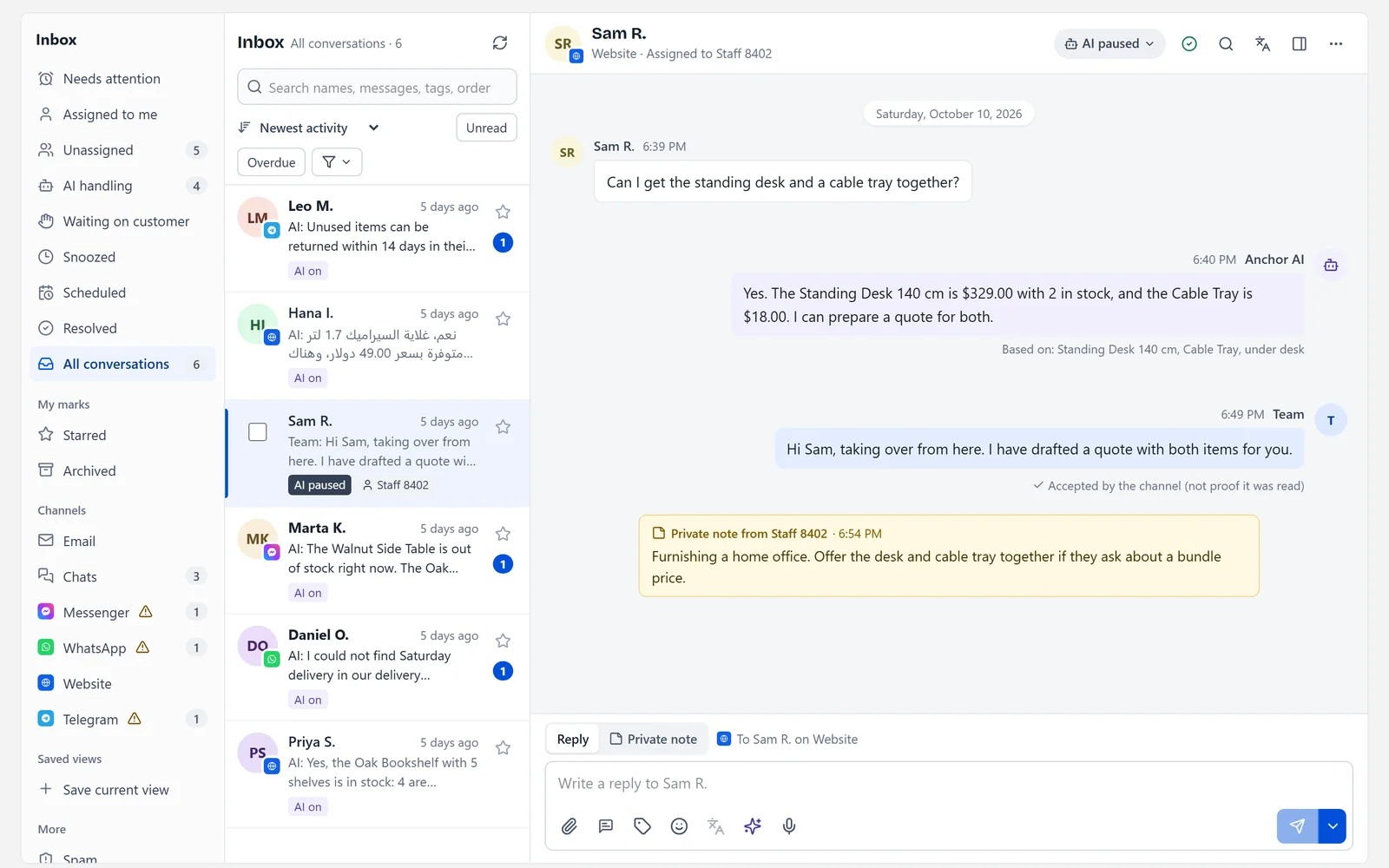Open the Archived folder
Screen dimensions: 1389x868
tap(122, 470)
